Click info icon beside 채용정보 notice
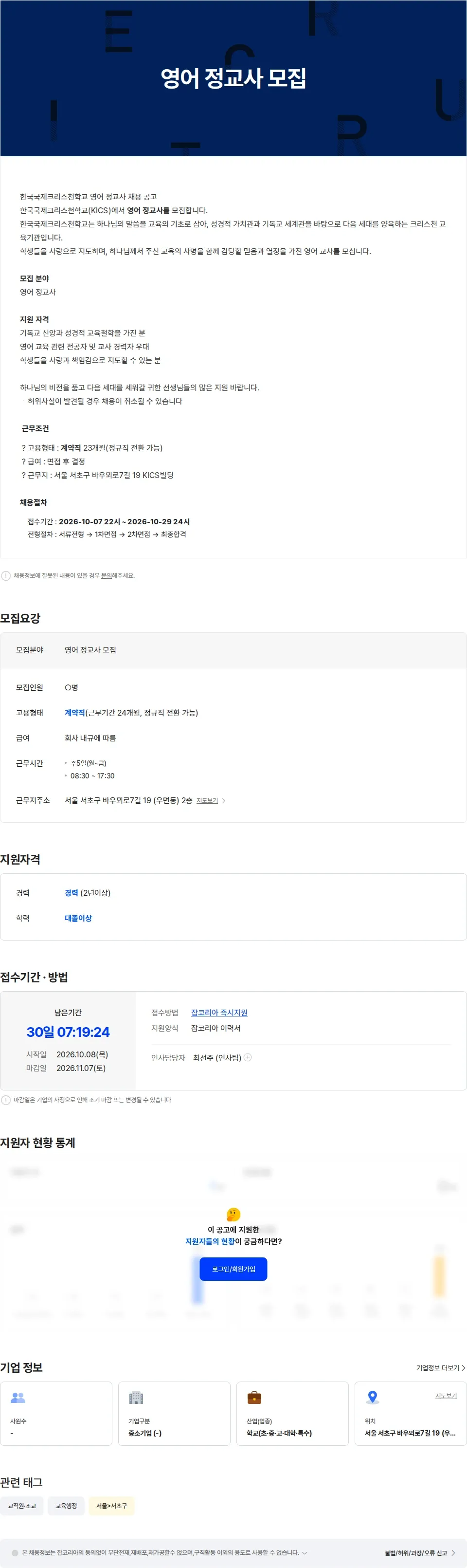This screenshot has width=467, height=1568. (x=5, y=575)
